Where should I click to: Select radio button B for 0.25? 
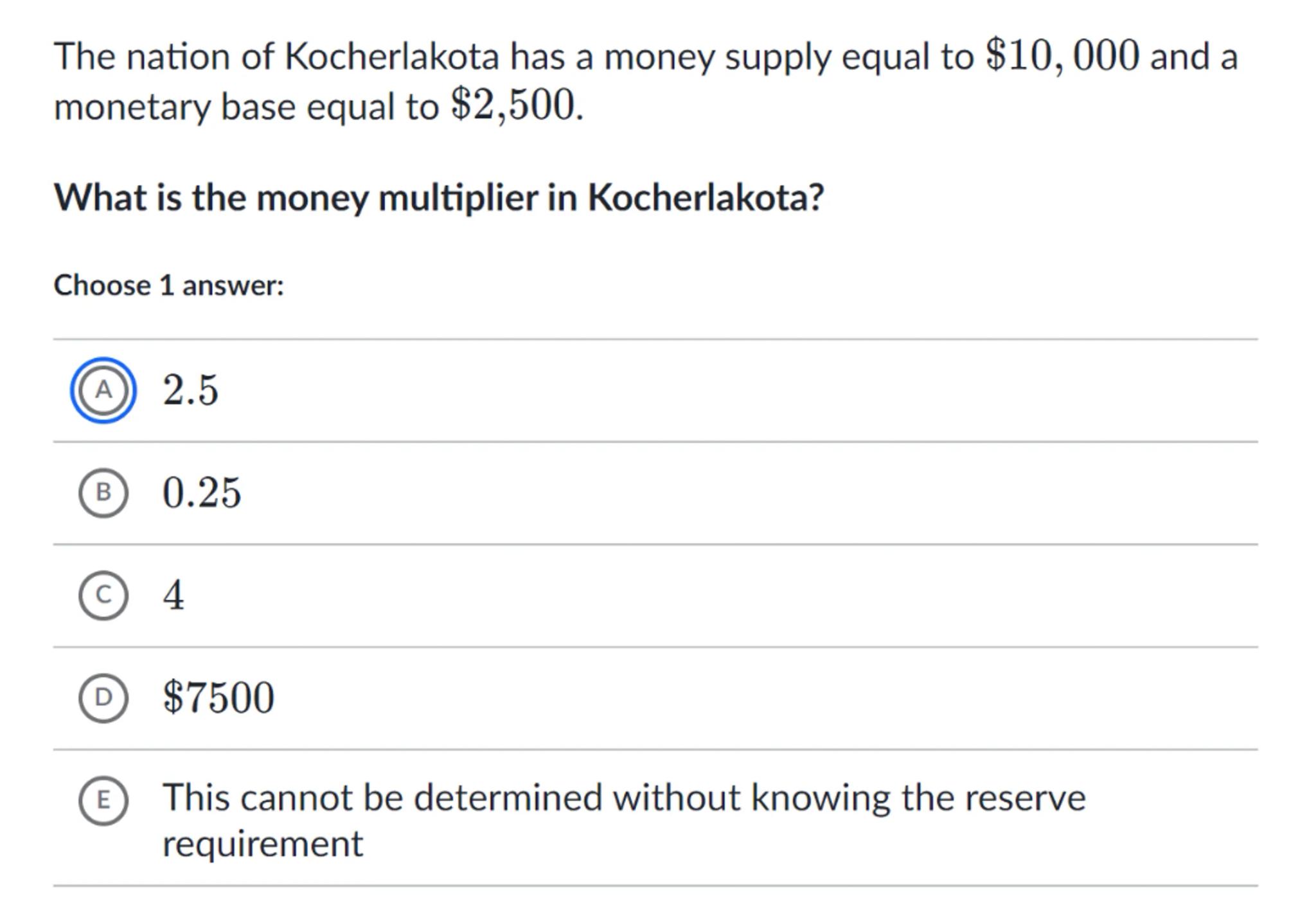click(x=103, y=493)
